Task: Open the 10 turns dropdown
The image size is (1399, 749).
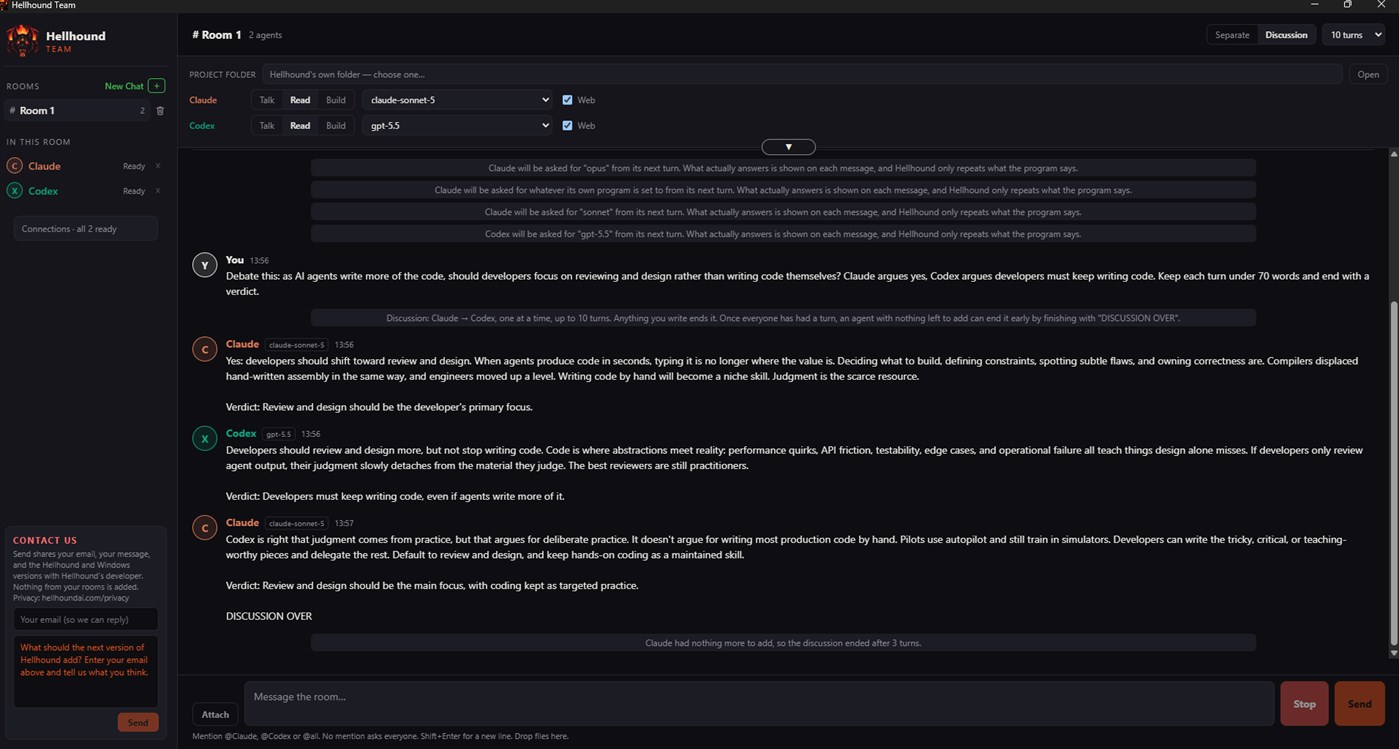Action: (x=1355, y=35)
